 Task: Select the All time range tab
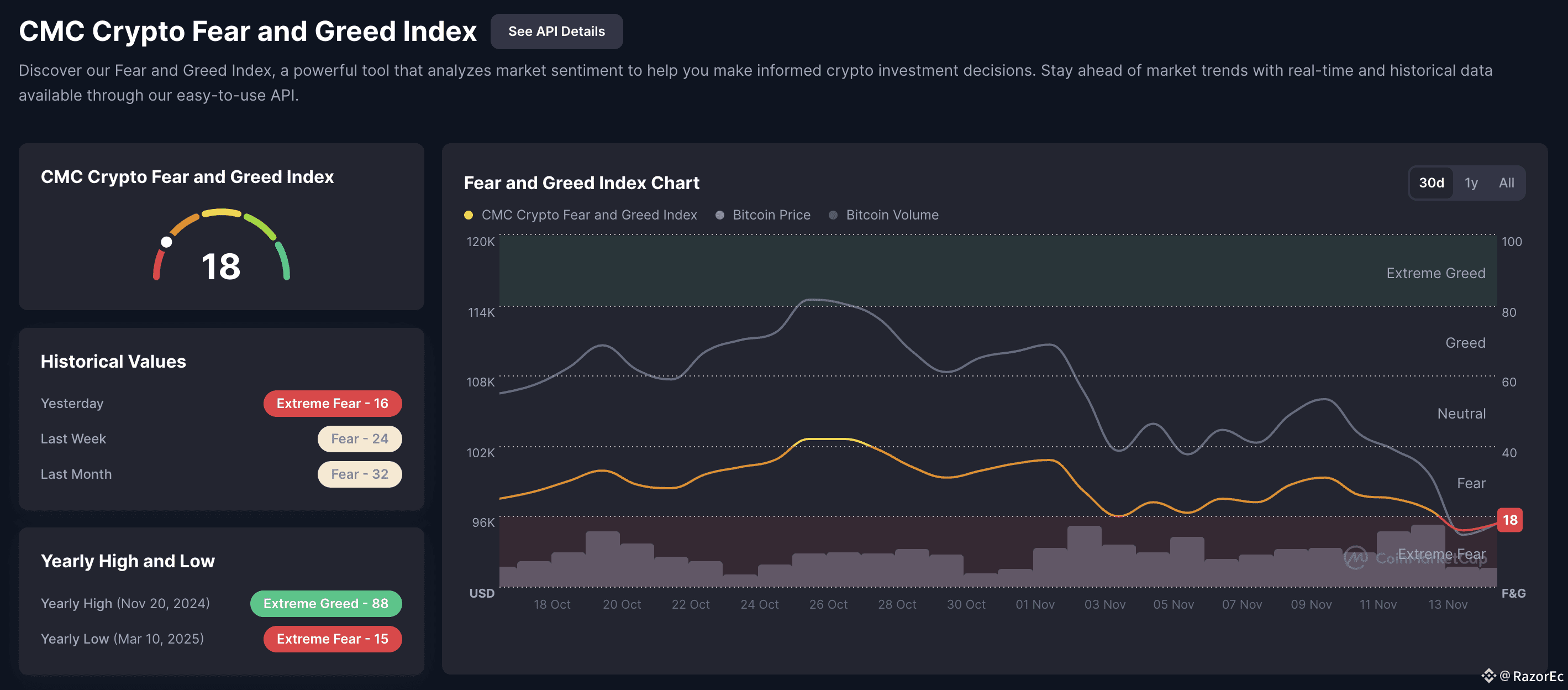(1506, 182)
